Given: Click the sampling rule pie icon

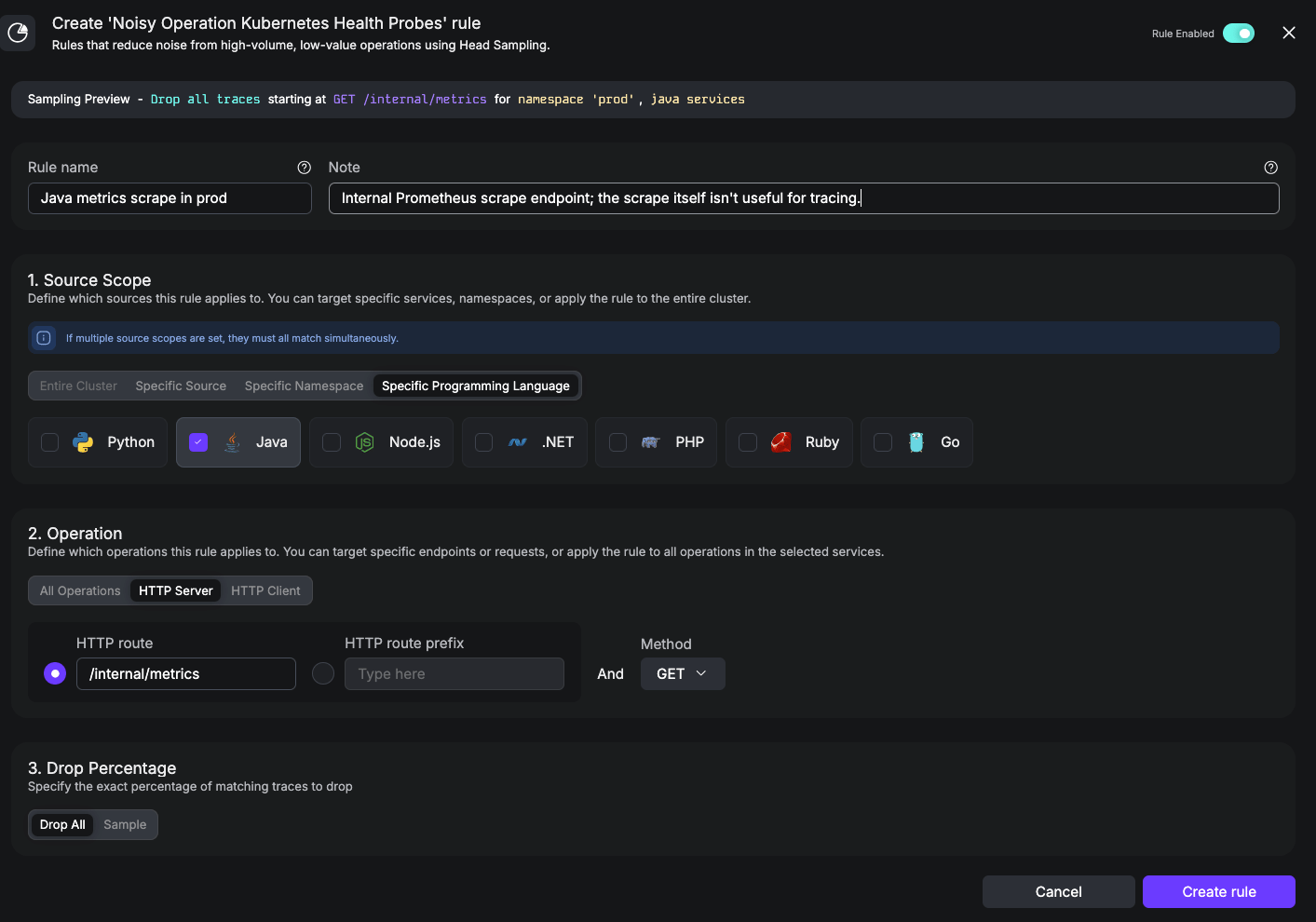Looking at the screenshot, I should tap(18, 34).
